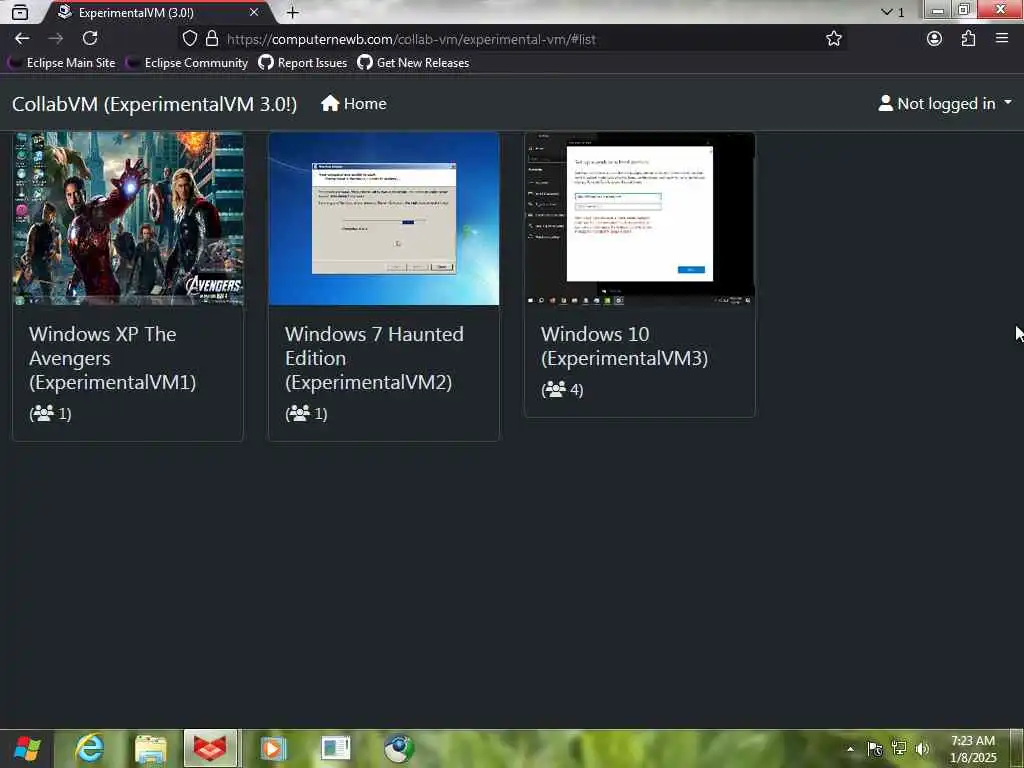The height and width of the screenshot is (768, 1024).
Task: Click the active red browser taskbar icon
Action: point(210,748)
